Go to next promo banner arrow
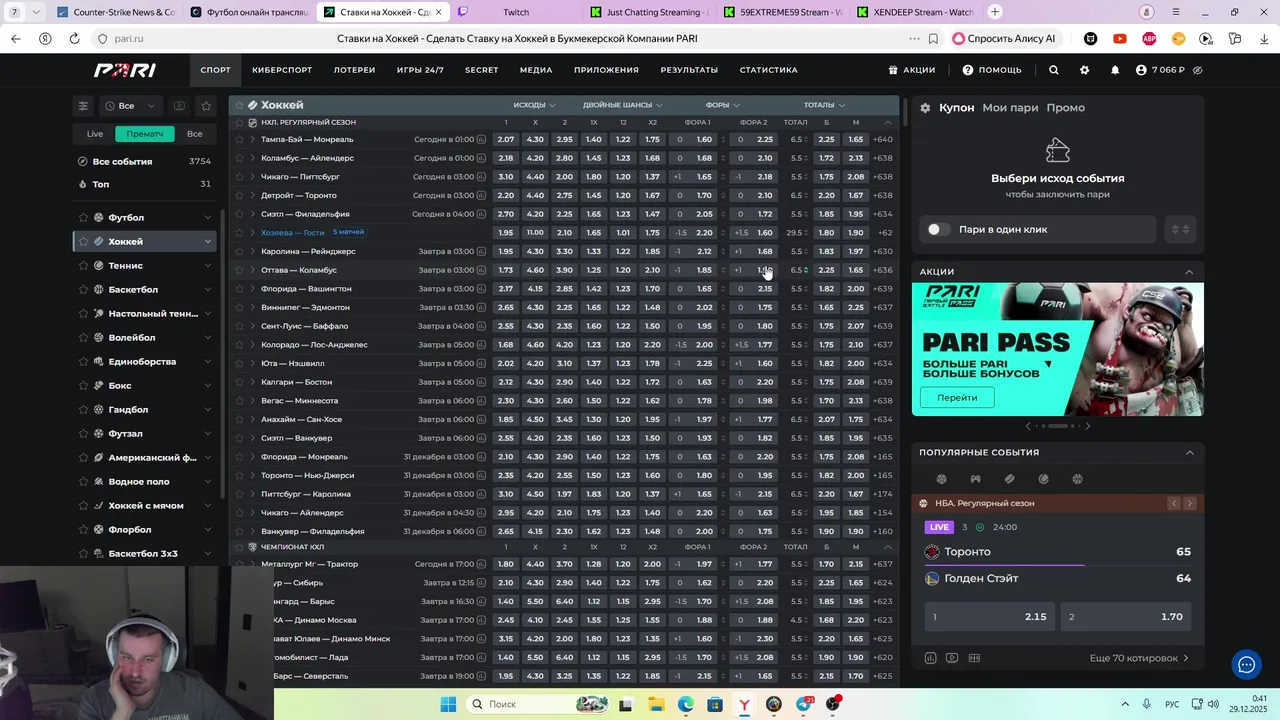Image resolution: width=1280 pixels, height=720 pixels. coord(1088,426)
